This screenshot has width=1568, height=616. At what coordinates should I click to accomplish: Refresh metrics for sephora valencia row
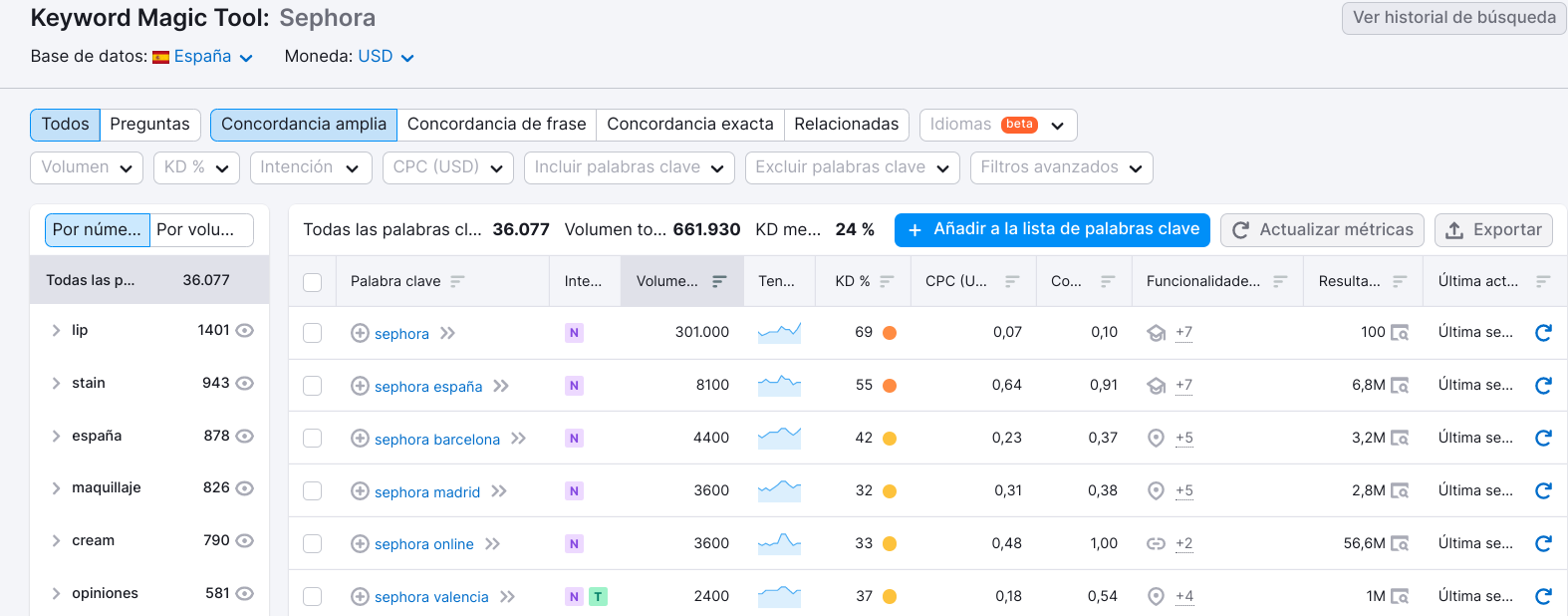(1543, 597)
